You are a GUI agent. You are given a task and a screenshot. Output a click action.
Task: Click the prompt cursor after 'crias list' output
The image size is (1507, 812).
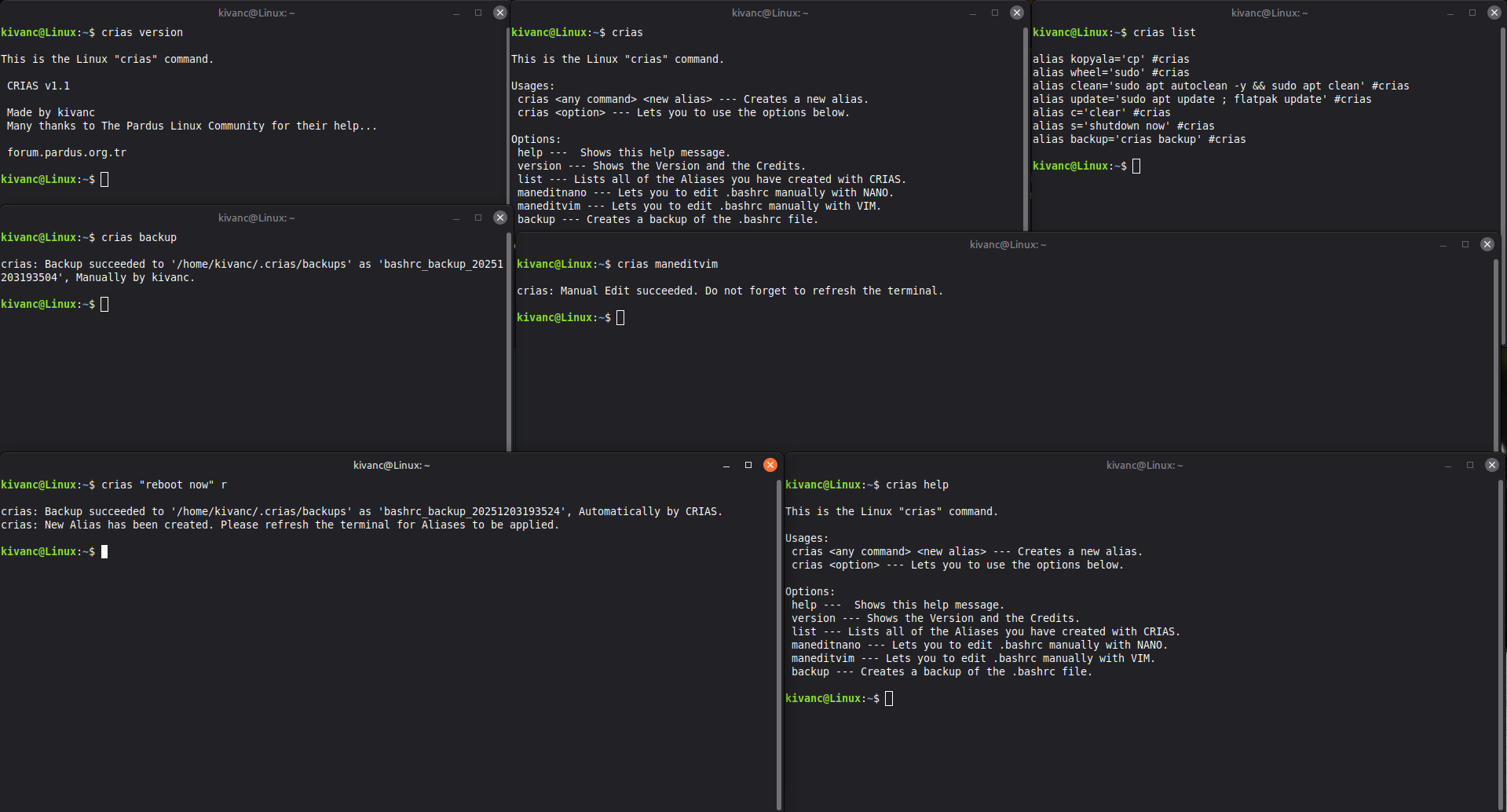click(x=1136, y=166)
